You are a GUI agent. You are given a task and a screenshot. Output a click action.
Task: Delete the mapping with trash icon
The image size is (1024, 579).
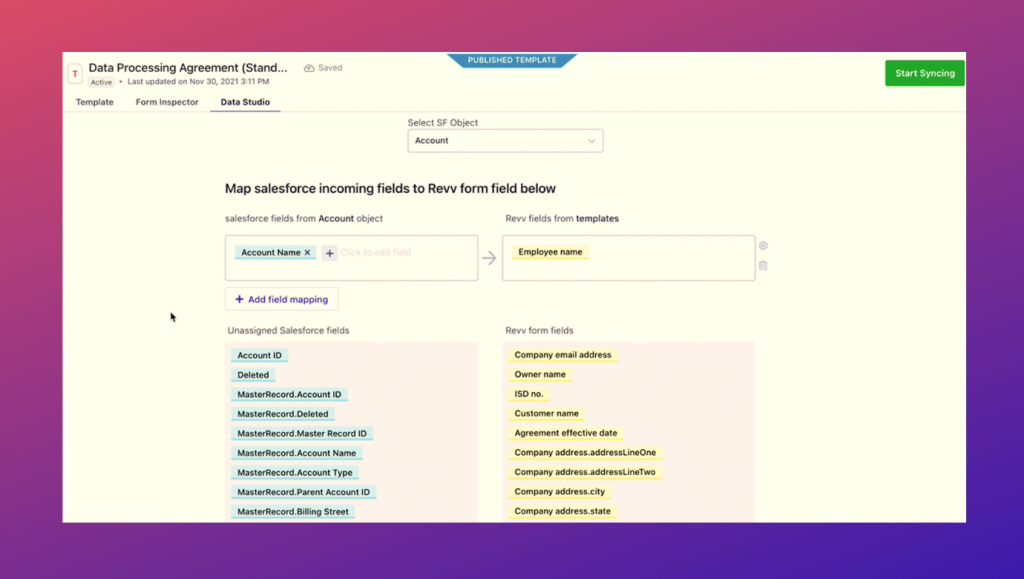(763, 266)
